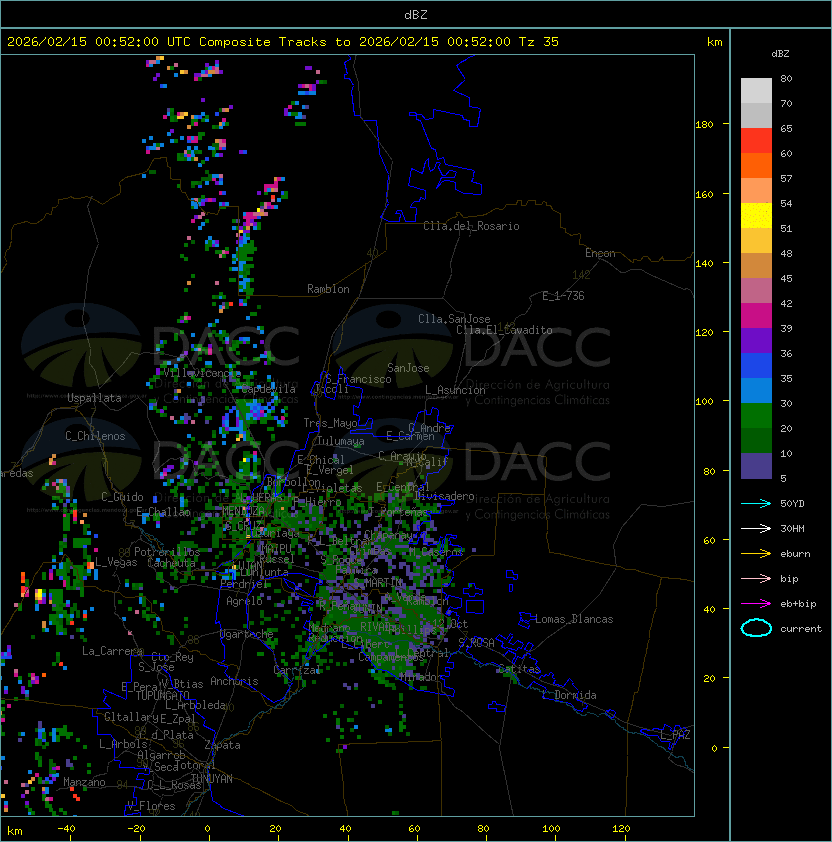Select the light gray 70-80 dBZ swatch
Screen dimensions: 832x842
pos(756,91)
